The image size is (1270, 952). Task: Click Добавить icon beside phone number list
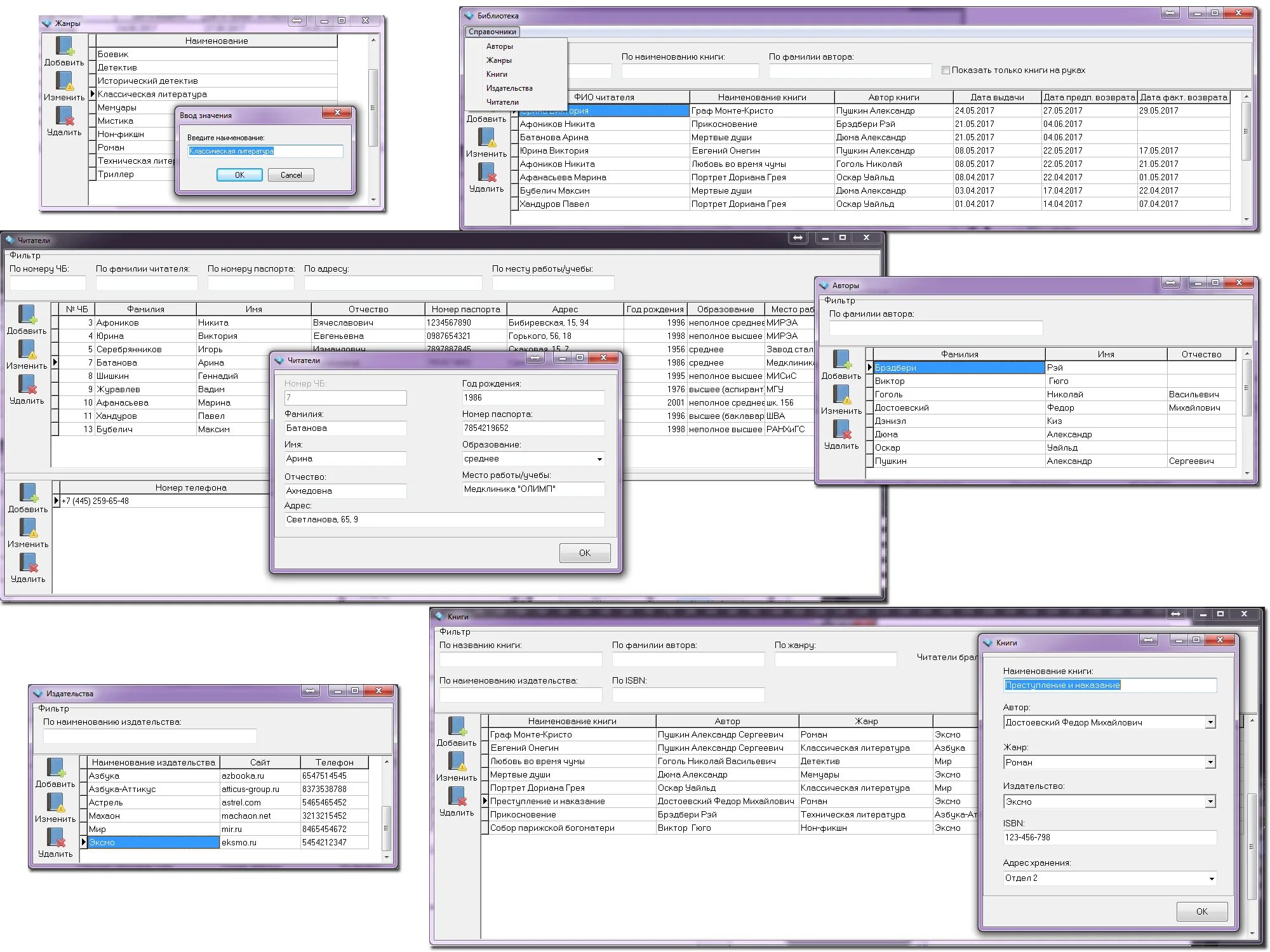[28, 493]
